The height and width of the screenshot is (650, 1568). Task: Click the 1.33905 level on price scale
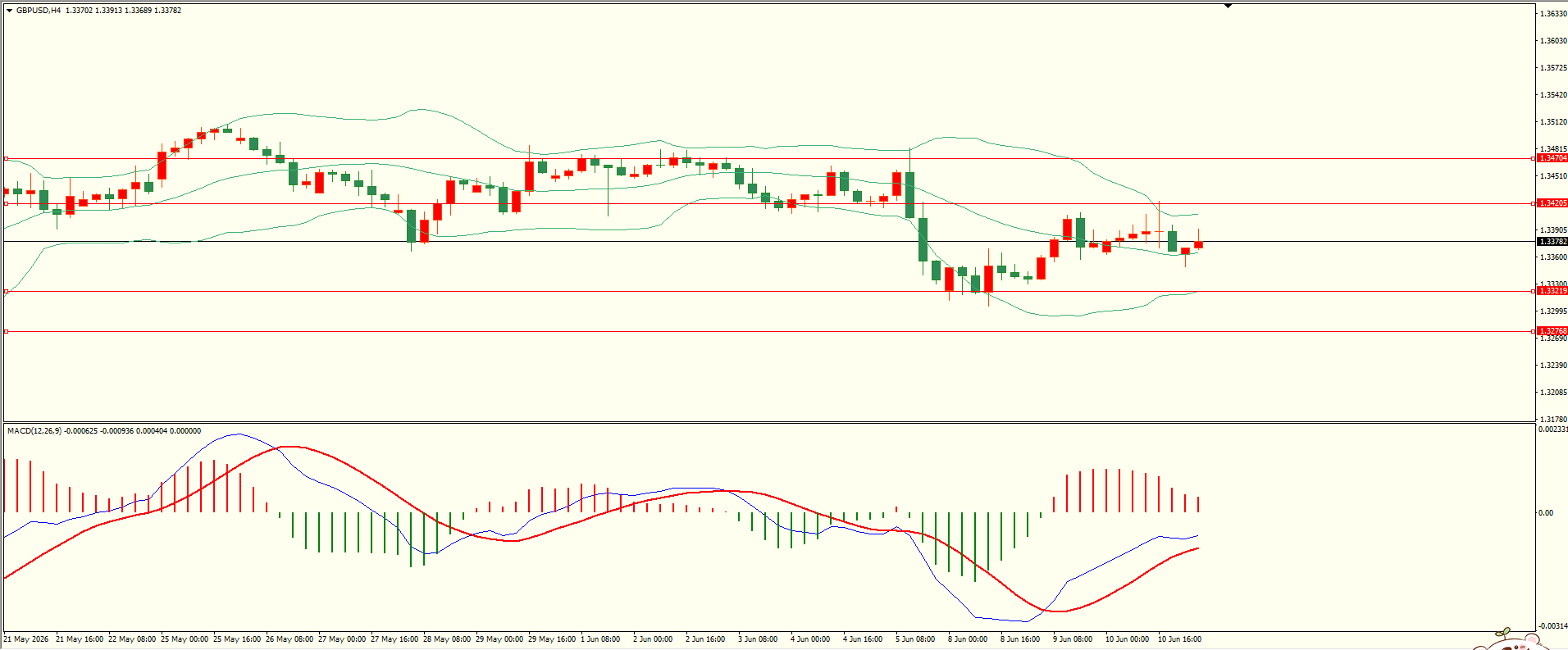tap(1553, 230)
